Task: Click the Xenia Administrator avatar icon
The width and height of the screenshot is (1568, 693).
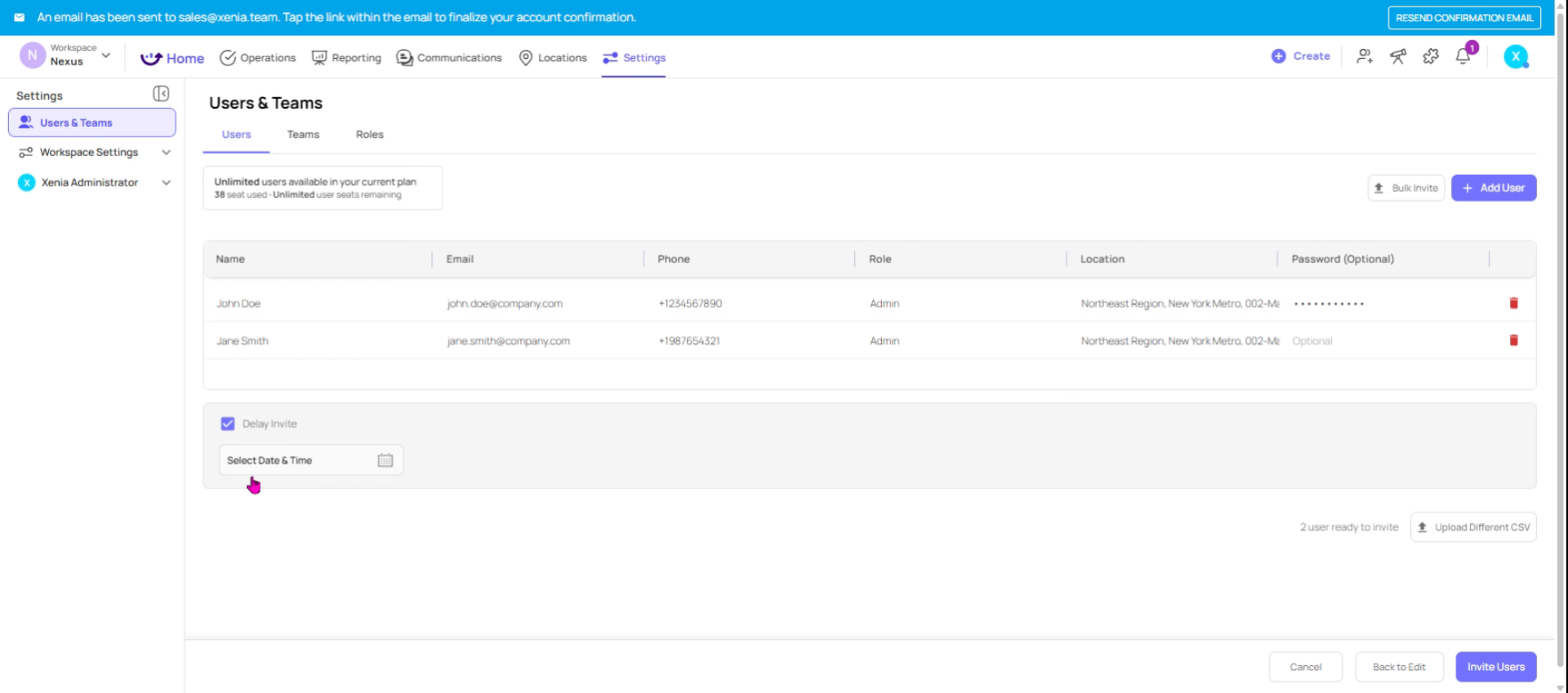Action: tap(26, 182)
